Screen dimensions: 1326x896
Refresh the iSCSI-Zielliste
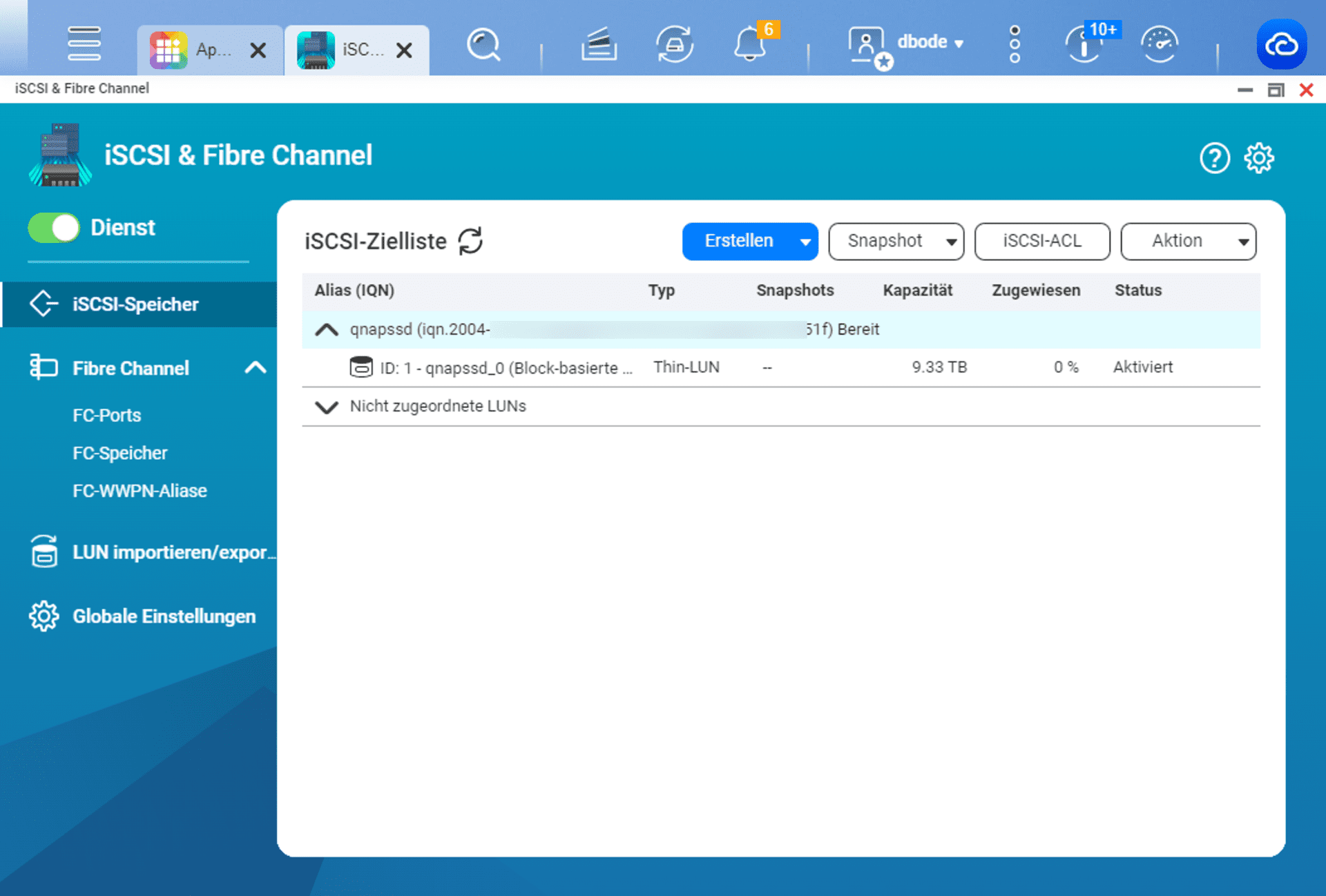pyautogui.click(x=470, y=241)
